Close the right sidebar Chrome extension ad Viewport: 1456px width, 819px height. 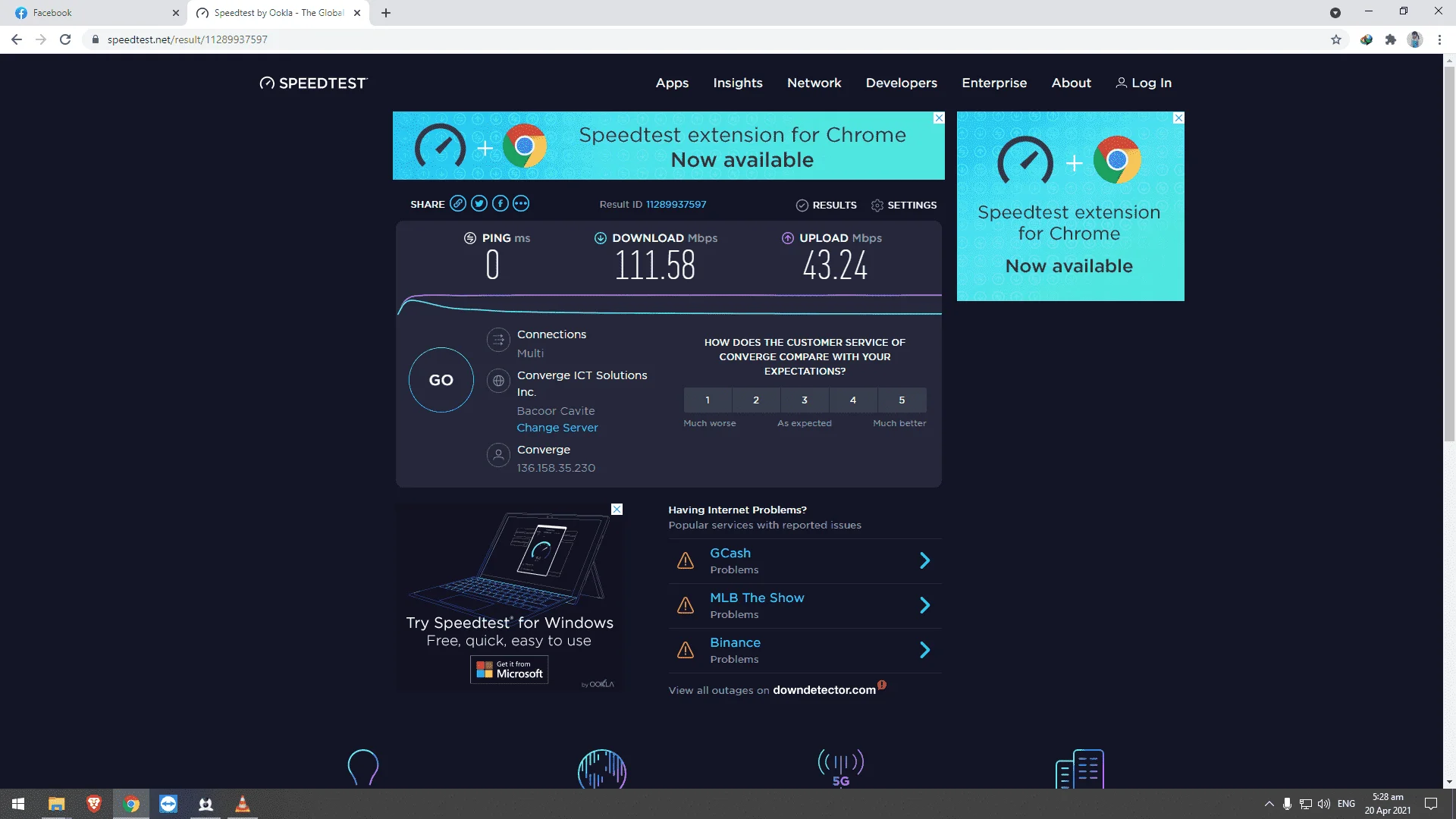click(1178, 118)
